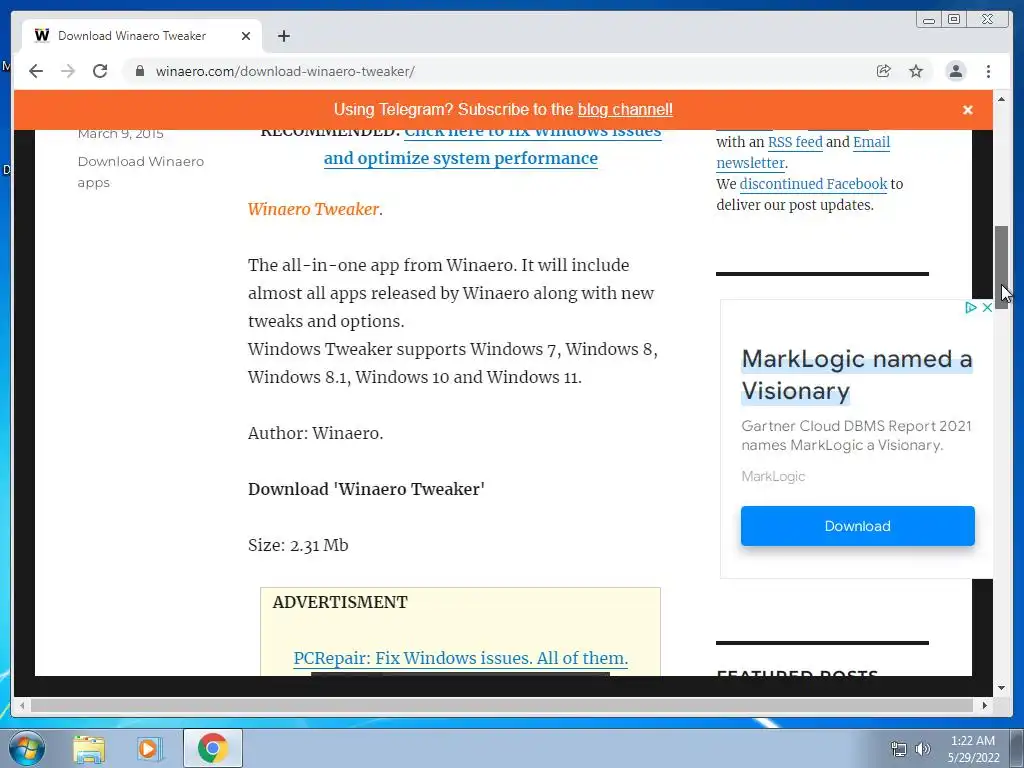Click the blue MarkLogic Download button

pos(857,526)
